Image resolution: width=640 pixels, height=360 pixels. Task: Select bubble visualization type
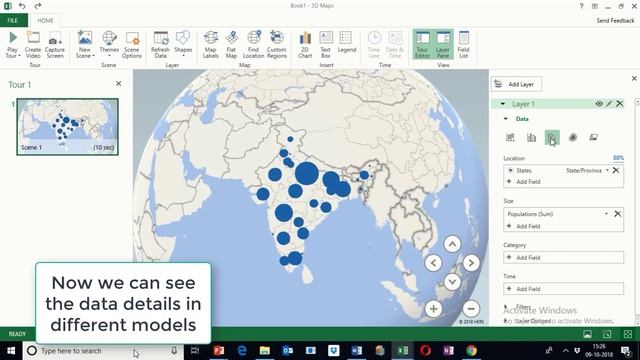[552, 138]
